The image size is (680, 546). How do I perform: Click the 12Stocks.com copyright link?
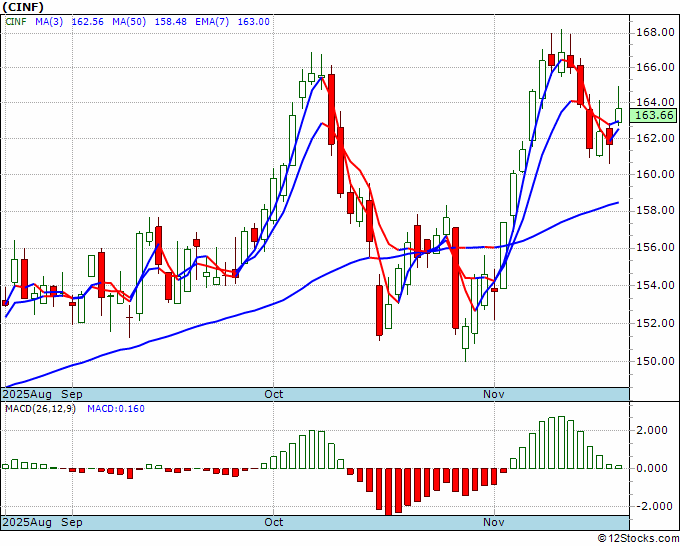(x=638, y=539)
